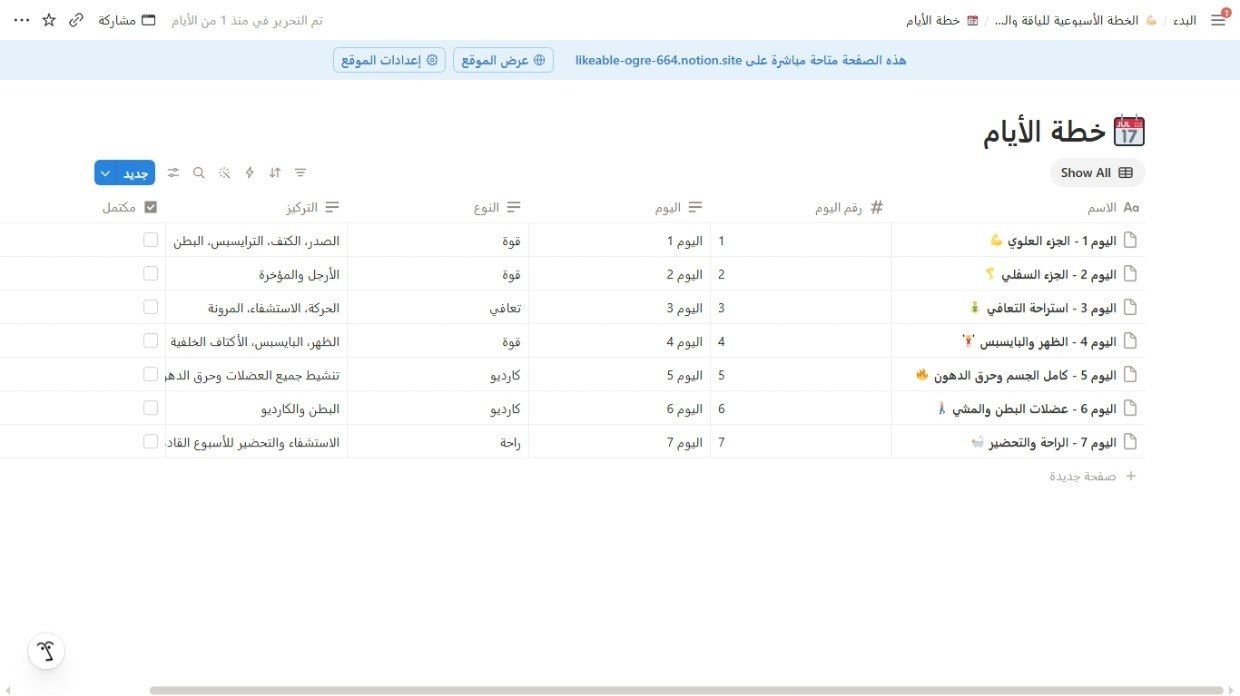1240x696 pixels.
Task: Go to البدء in the breadcrumb
Action: (1184, 20)
